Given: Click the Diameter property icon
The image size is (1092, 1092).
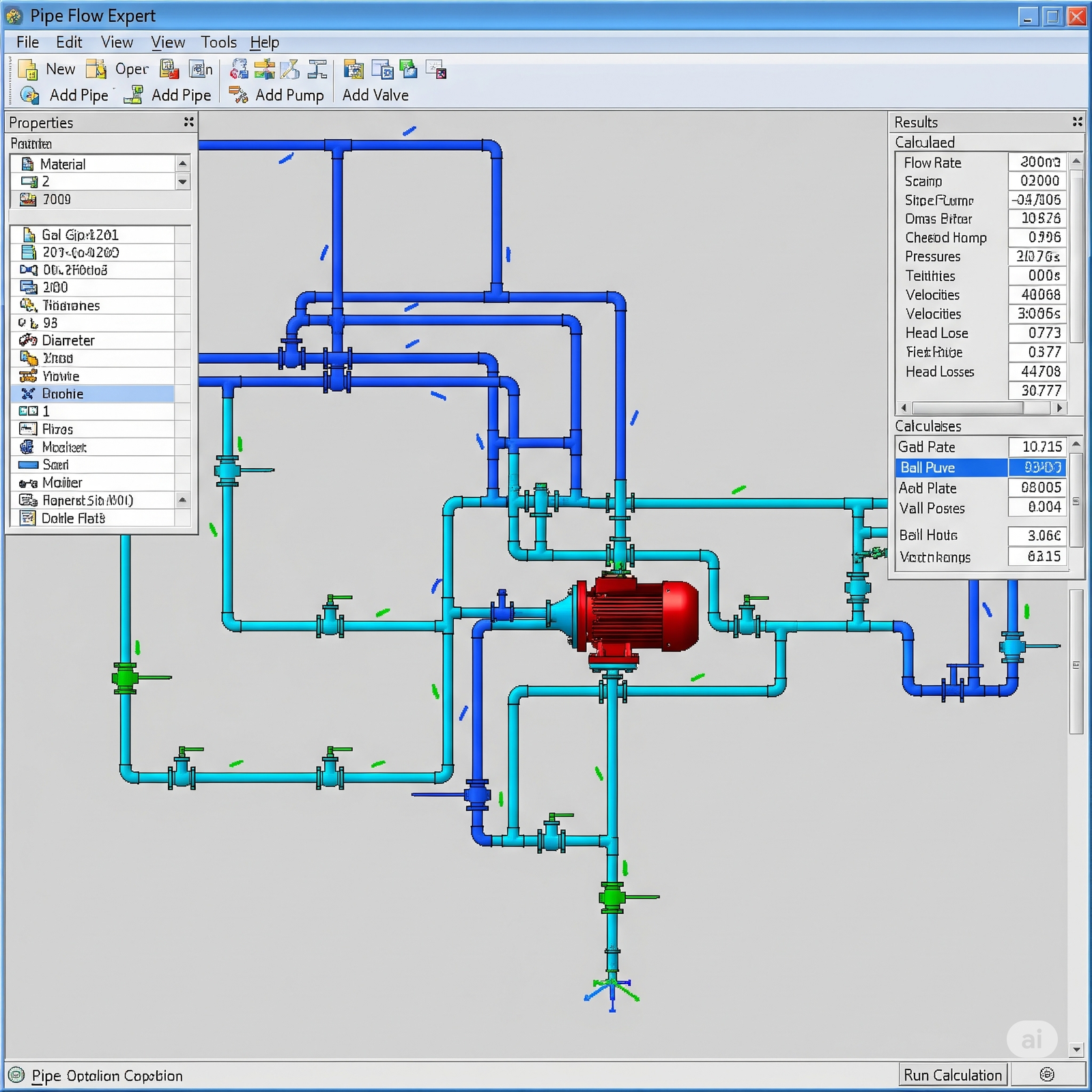Looking at the screenshot, I should pyautogui.click(x=28, y=340).
